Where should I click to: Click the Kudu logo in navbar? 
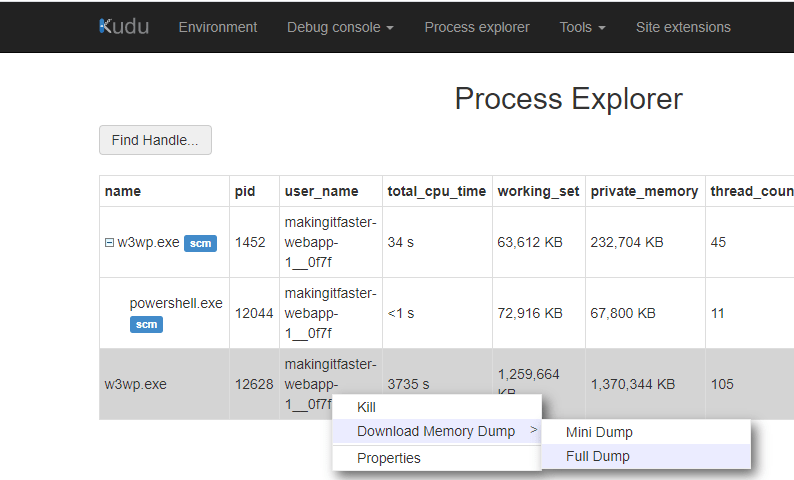coord(124,27)
